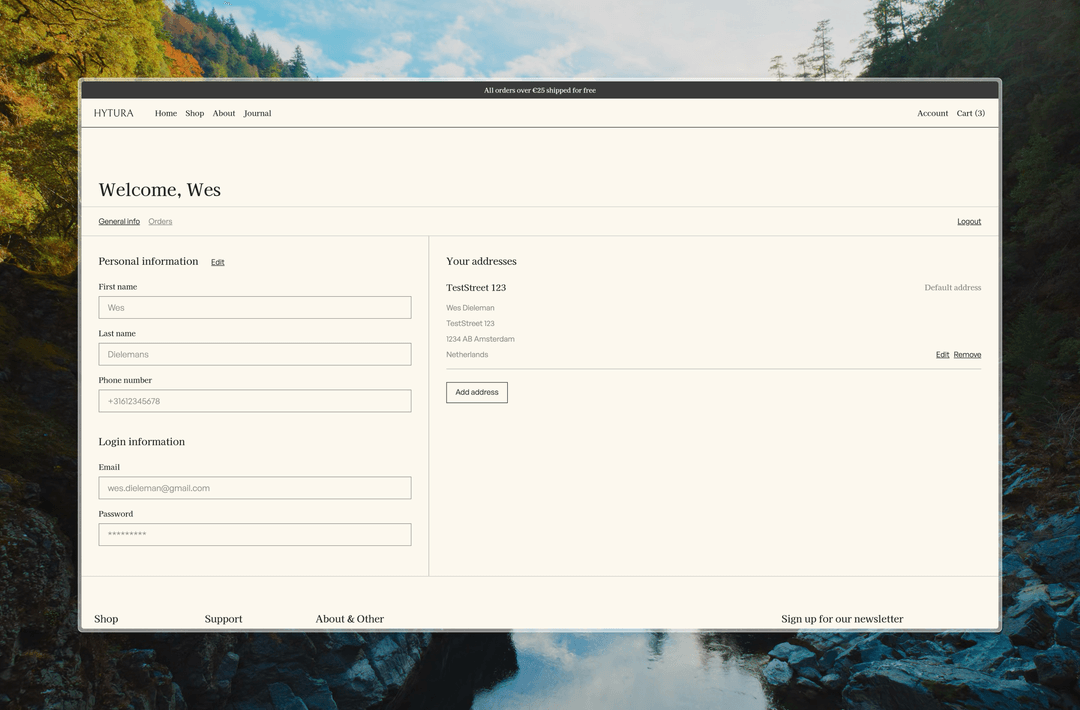1080x710 pixels.
Task: Select the General info tab
Action: 119,221
